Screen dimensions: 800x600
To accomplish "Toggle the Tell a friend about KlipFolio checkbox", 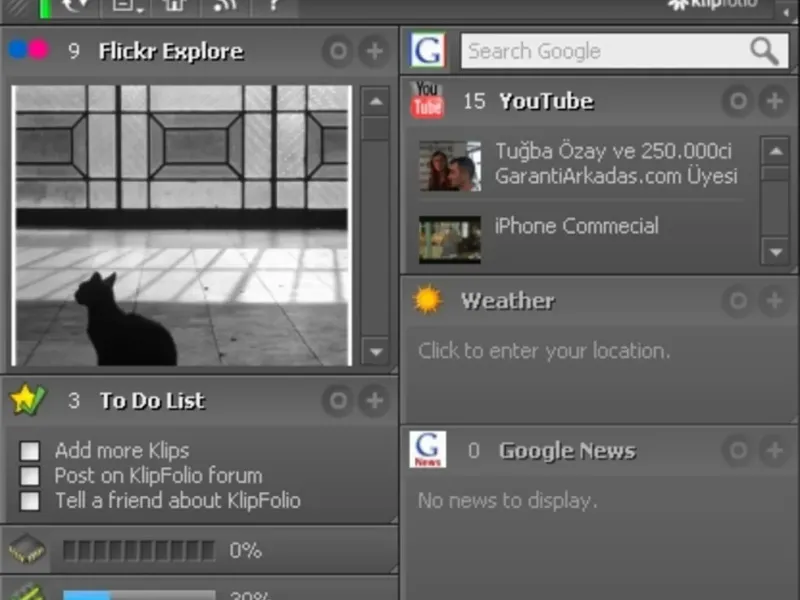I will [x=30, y=501].
